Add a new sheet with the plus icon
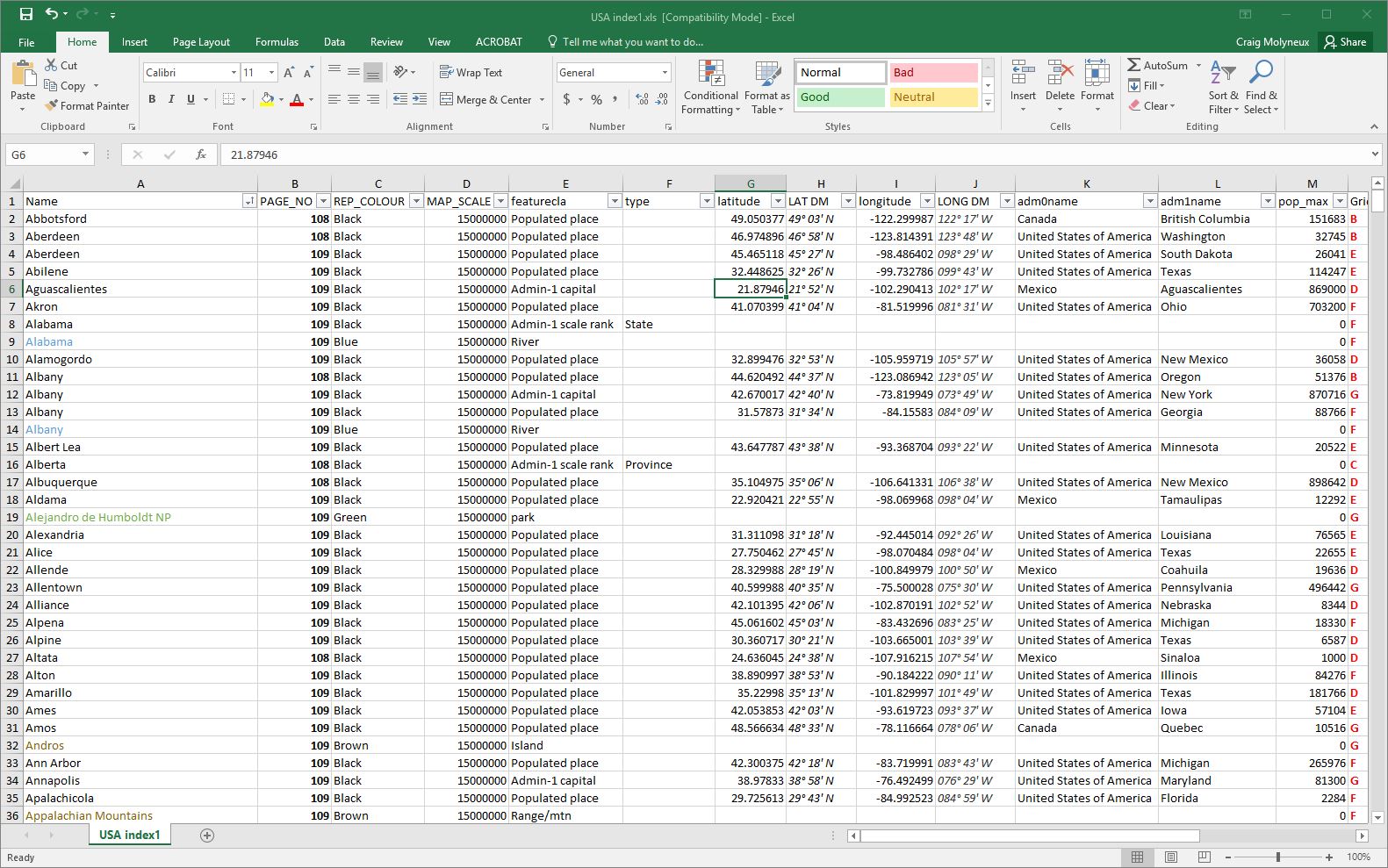The image size is (1388, 868). (207, 836)
